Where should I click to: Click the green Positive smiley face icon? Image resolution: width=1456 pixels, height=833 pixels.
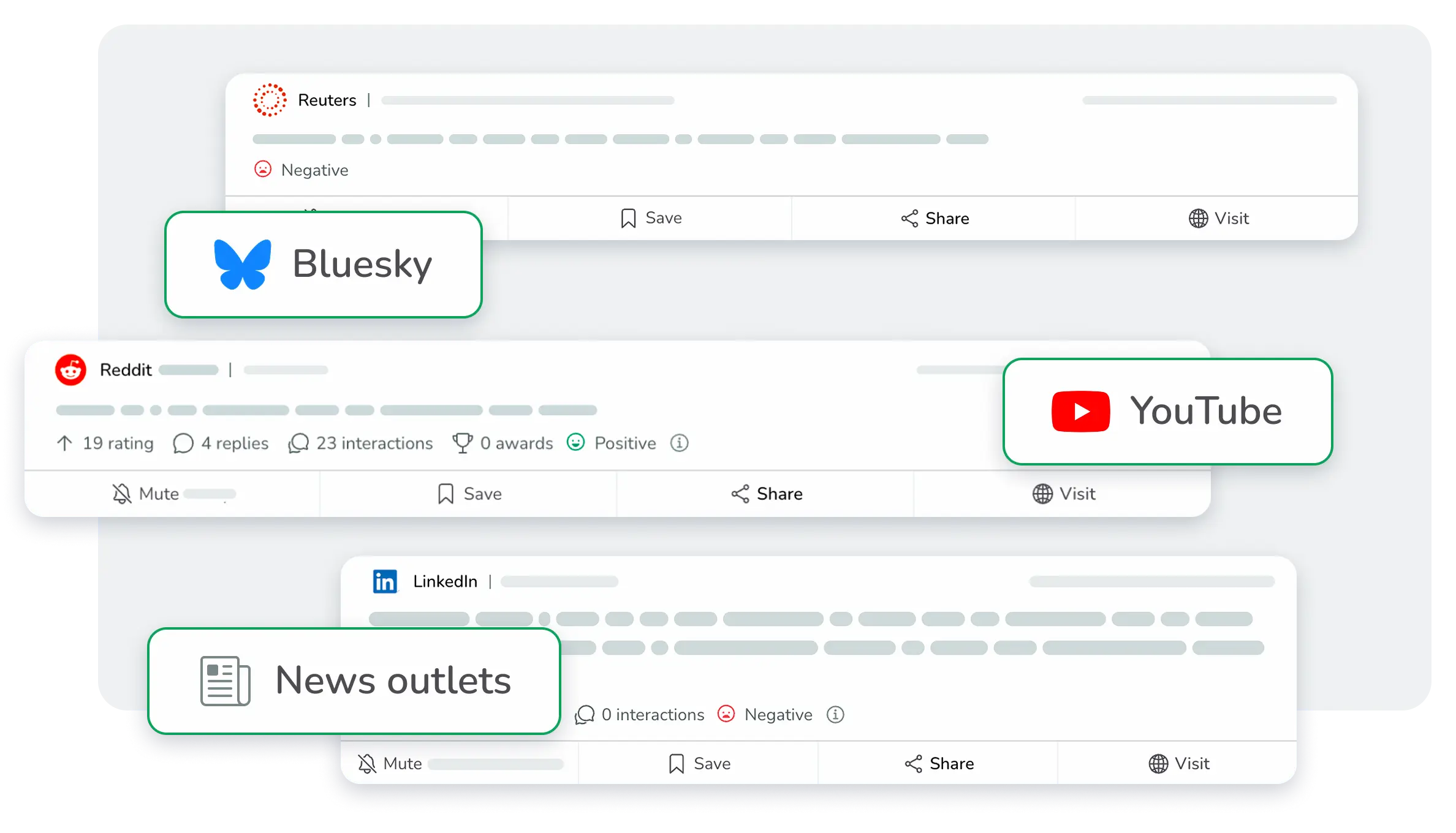[x=576, y=442]
